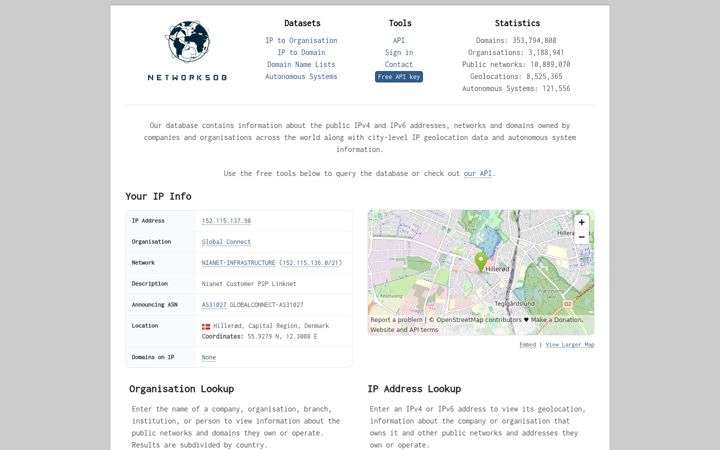Click Hillerød, Capital Region, Denmark text
This screenshot has height=450, width=720.
(271, 326)
